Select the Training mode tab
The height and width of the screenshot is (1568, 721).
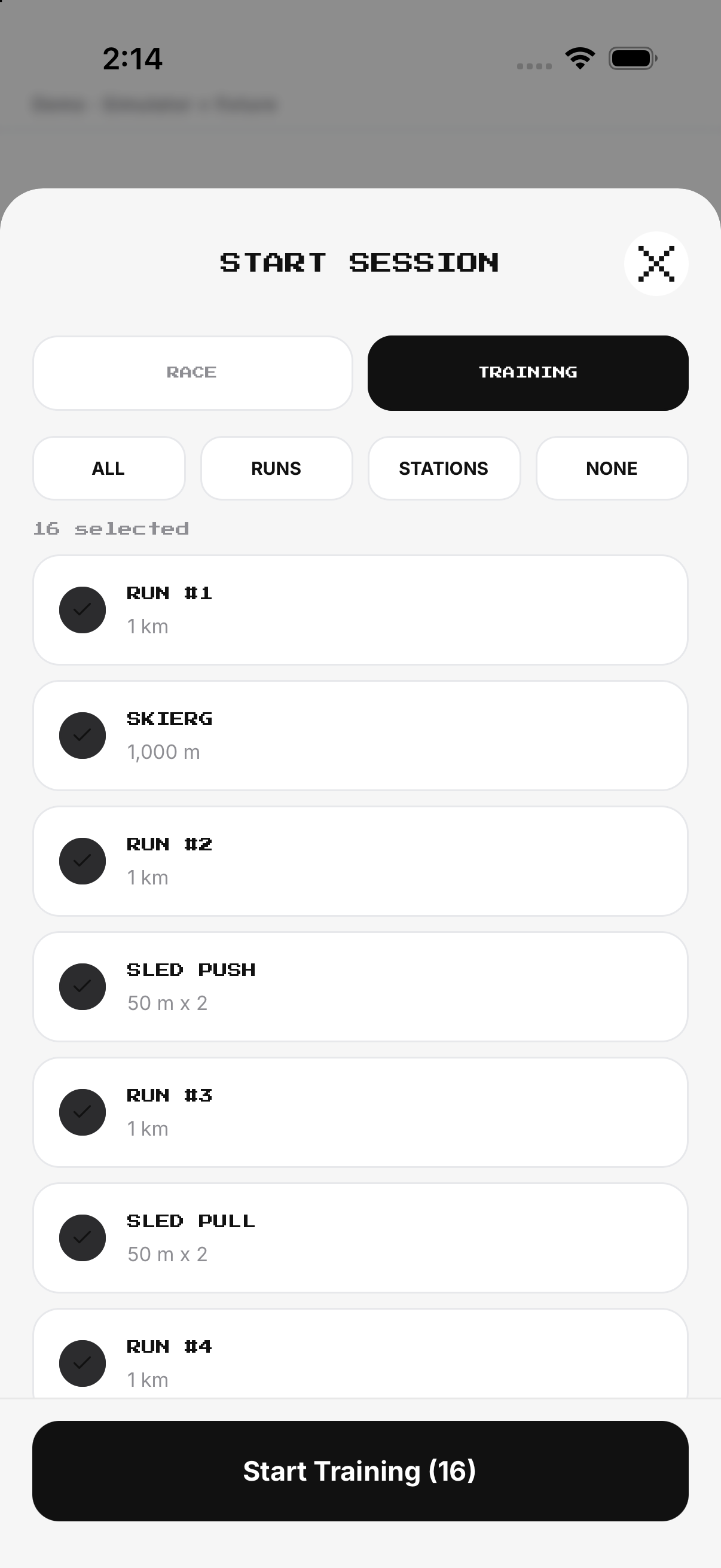(x=527, y=373)
